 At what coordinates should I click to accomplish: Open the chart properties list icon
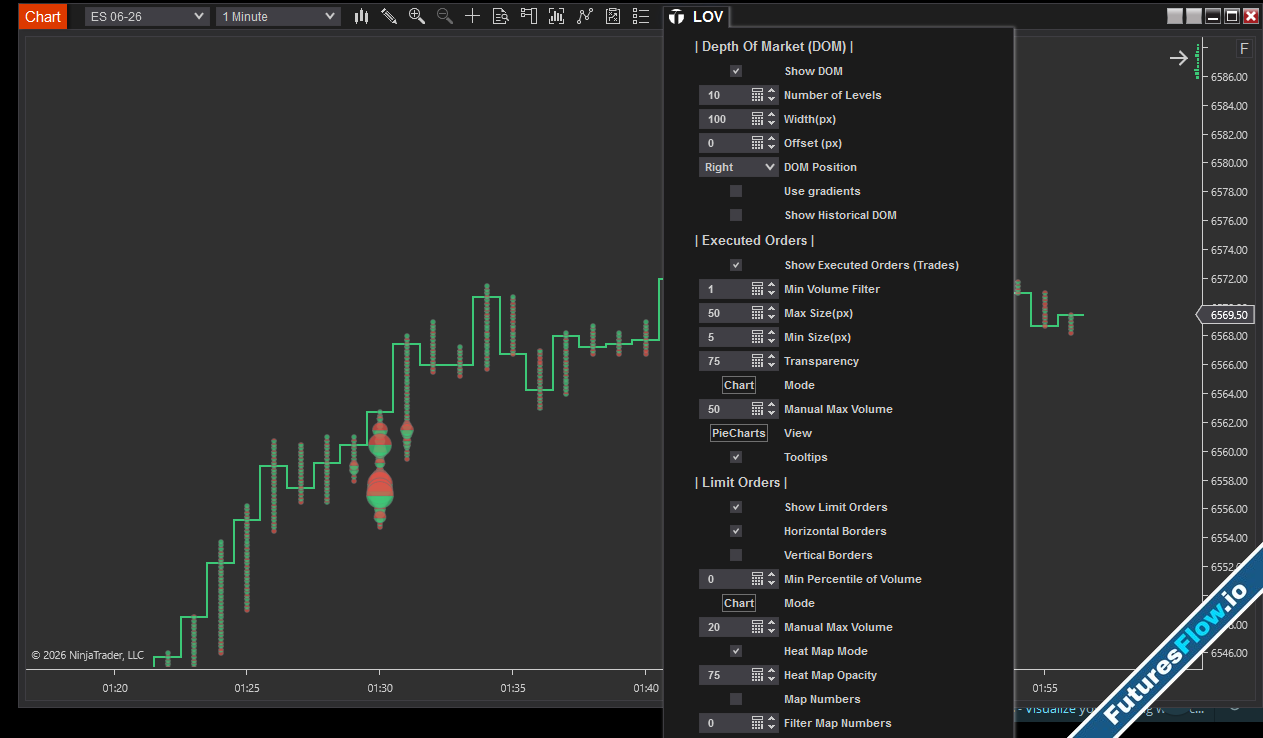[641, 16]
